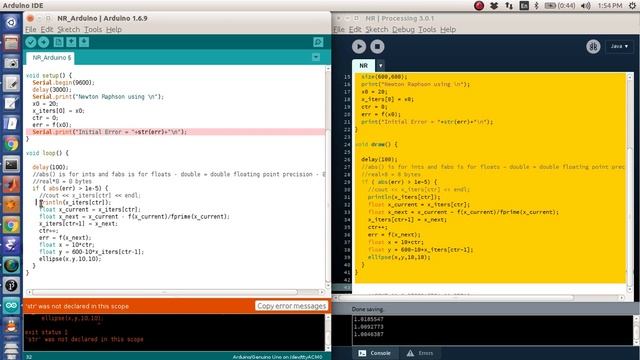Open Arduino File menu
Screen dimensions: 640x360
point(31,29)
